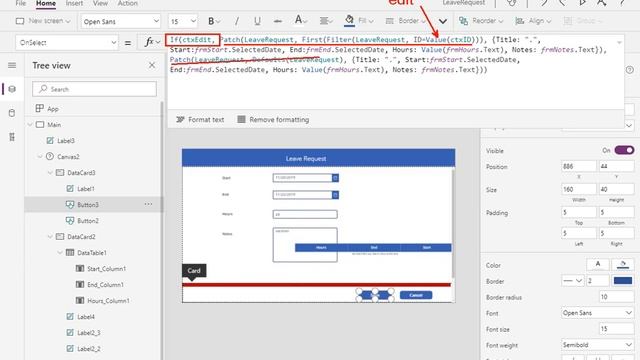This screenshot has width=640, height=360.
Task: Select Start_Column1 in the tree
Action: point(106,269)
